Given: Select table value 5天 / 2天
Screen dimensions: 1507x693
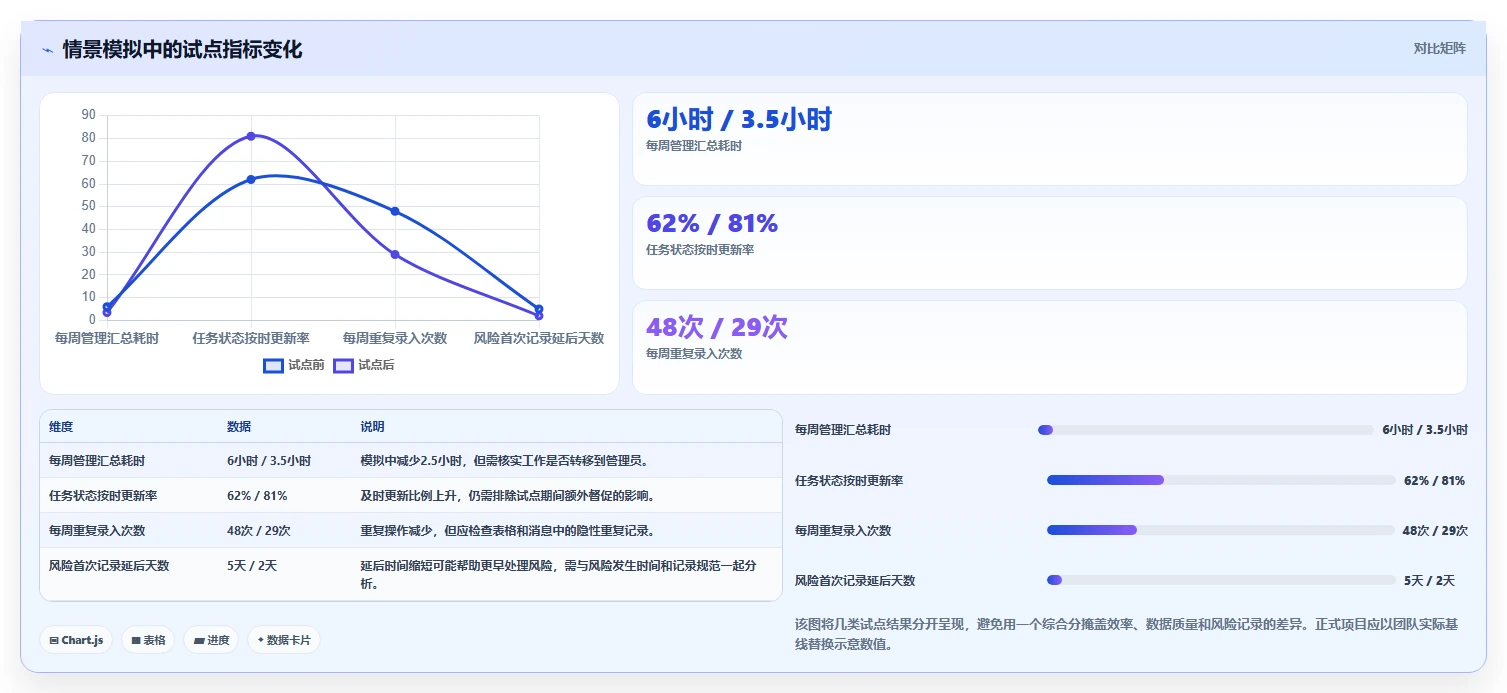Looking at the screenshot, I should [252, 565].
